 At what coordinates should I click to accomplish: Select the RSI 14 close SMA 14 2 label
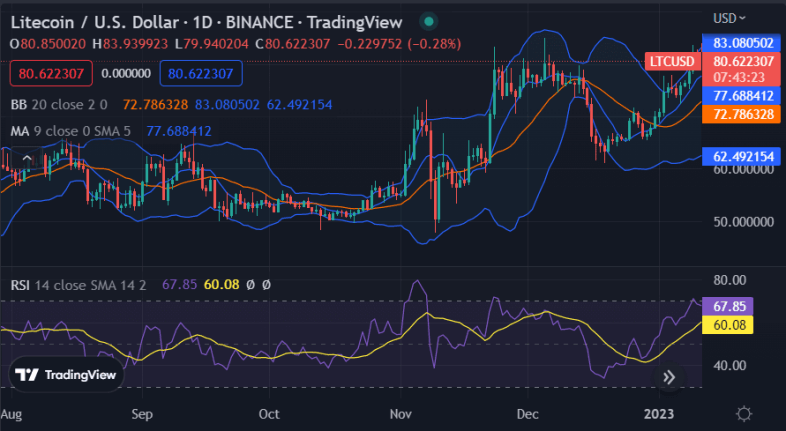[x=78, y=285]
